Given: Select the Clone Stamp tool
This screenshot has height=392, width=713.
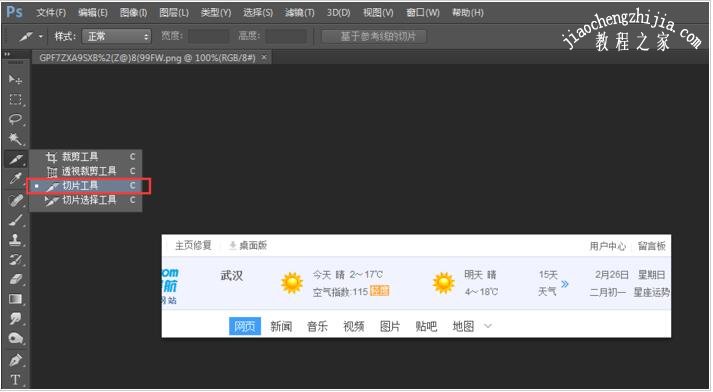Looking at the screenshot, I should (15, 240).
